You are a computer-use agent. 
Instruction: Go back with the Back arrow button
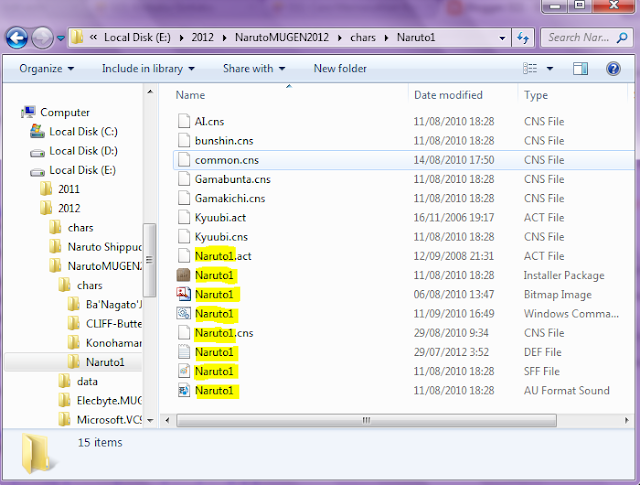(x=16, y=38)
